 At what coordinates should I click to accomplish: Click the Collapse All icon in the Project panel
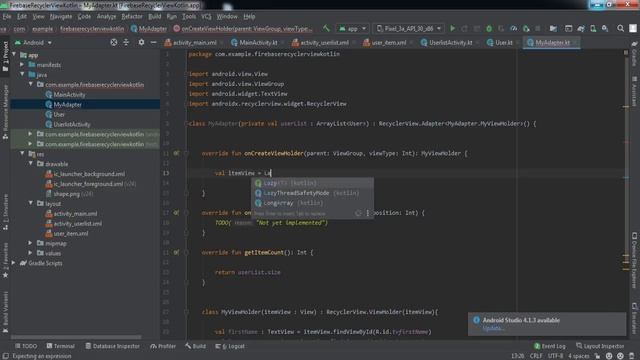126,42
